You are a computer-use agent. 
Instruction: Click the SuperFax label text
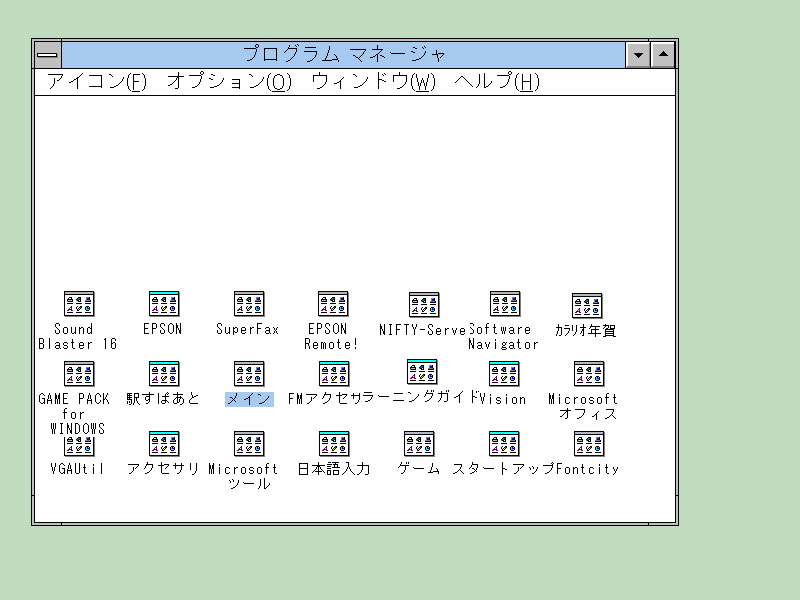(247, 329)
